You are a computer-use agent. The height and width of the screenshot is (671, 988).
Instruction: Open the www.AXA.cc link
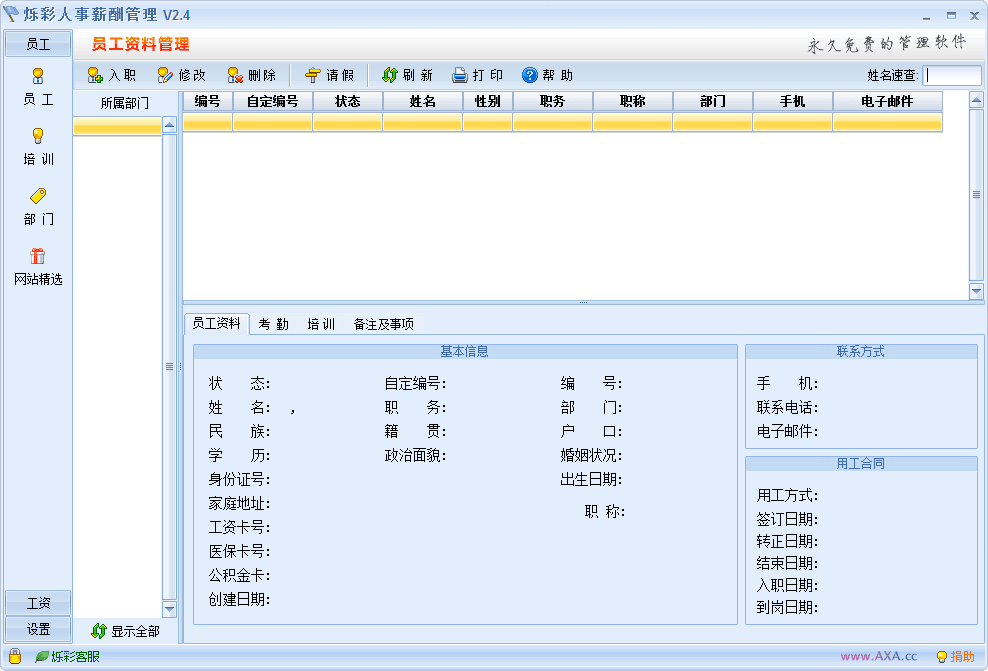tap(878, 656)
